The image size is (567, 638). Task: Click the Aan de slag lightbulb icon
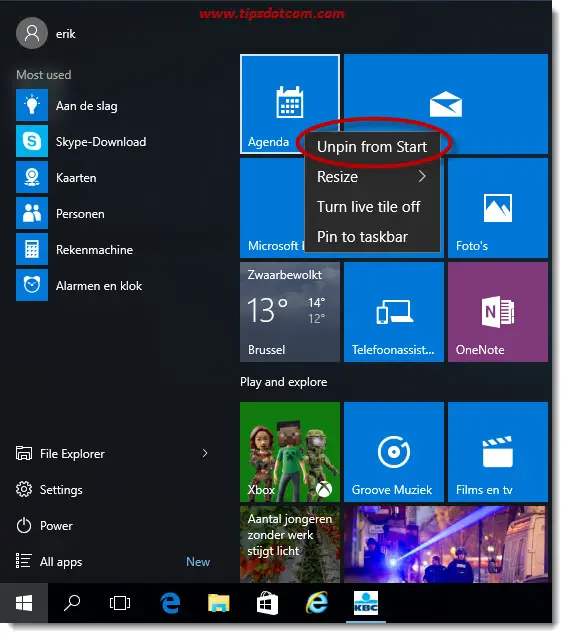pyautogui.click(x=32, y=105)
